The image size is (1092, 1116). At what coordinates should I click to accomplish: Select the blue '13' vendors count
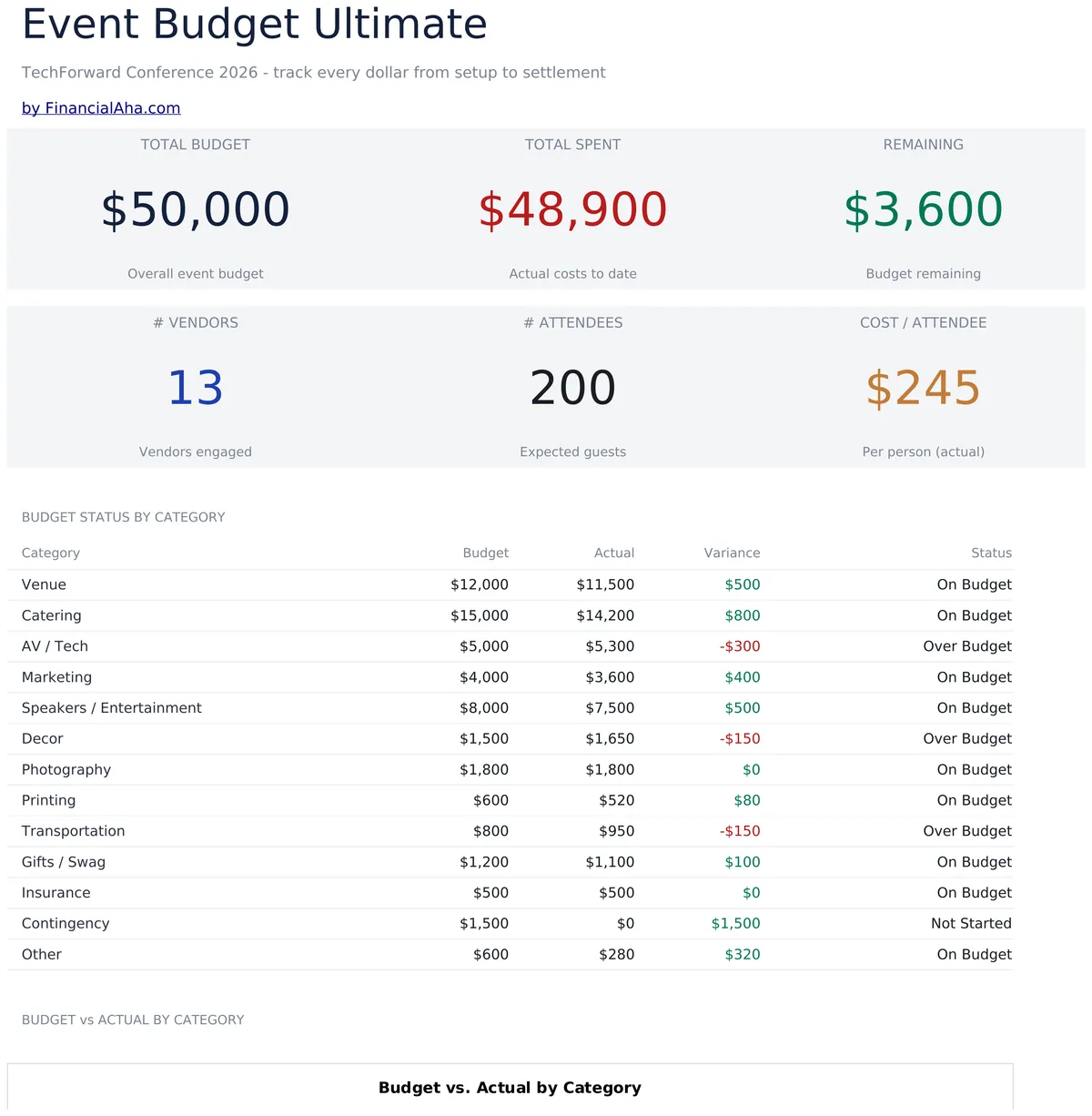196,388
